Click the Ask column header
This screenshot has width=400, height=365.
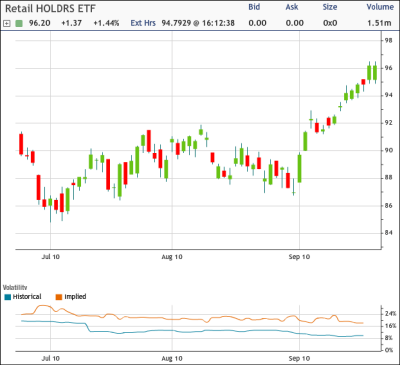pyautogui.click(x=292, y=7)
